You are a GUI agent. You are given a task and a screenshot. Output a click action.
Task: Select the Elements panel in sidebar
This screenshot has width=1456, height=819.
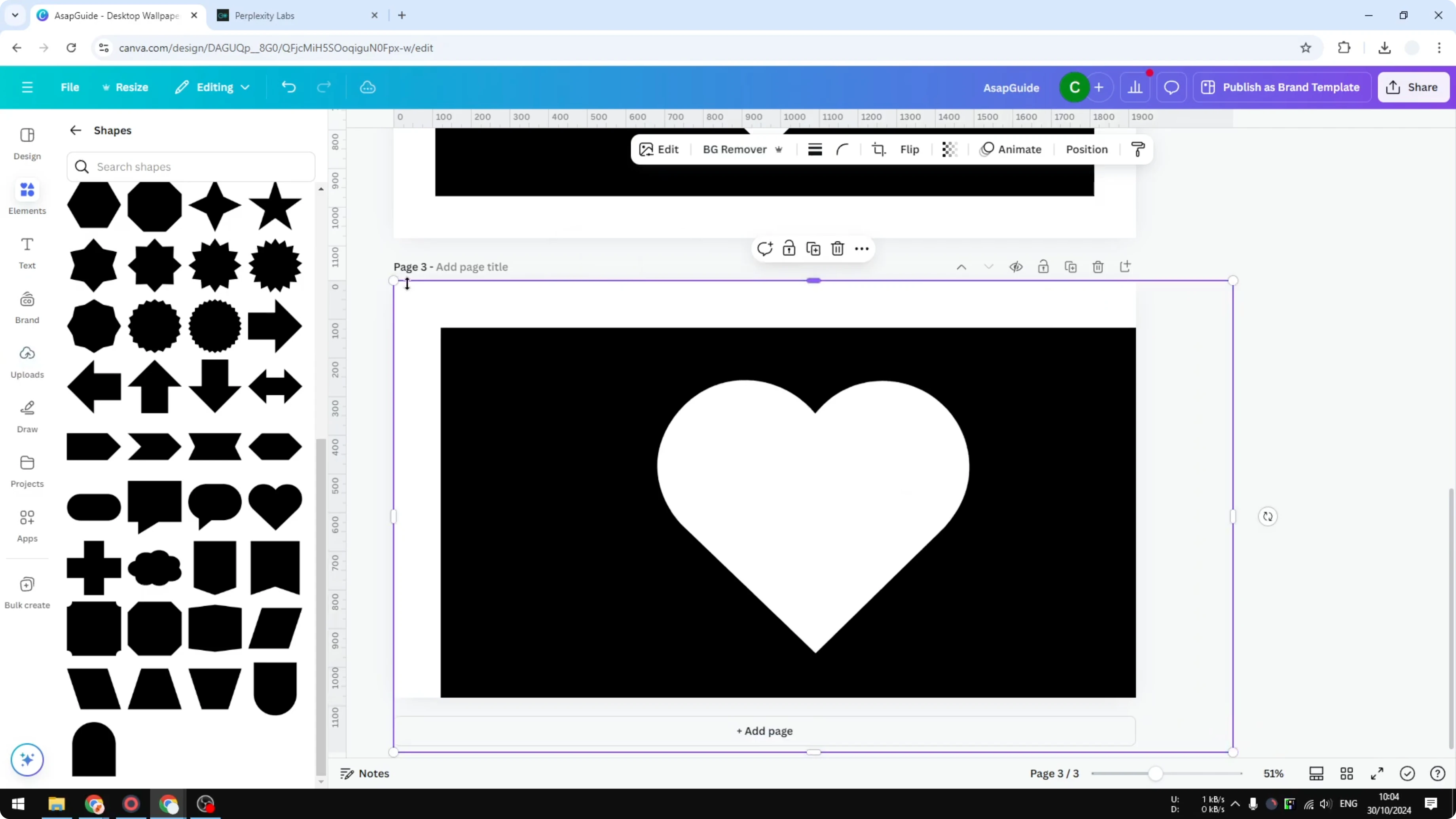pyautogui.click(x=27, y=197)
